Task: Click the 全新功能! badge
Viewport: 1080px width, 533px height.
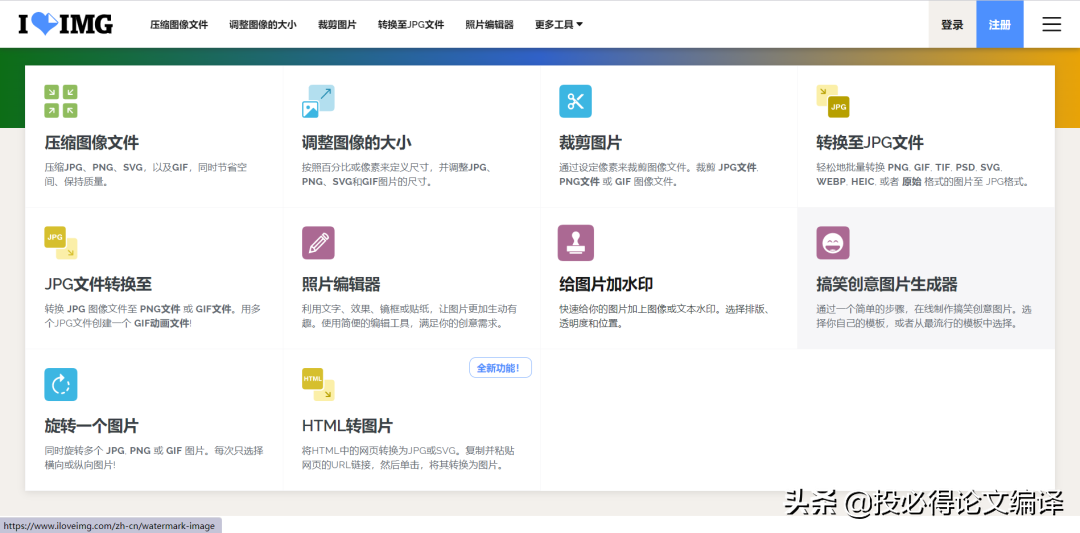Action: [501, 367]
